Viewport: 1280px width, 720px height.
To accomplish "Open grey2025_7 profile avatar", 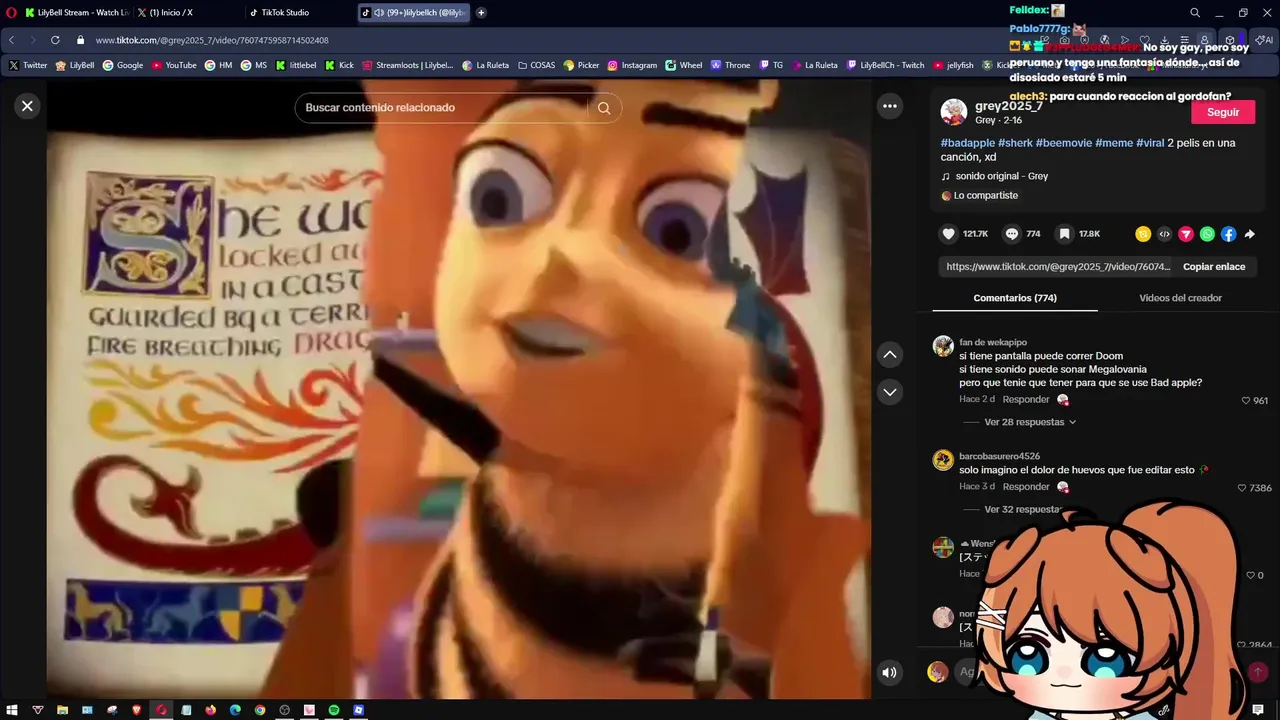I will (954, 111).
